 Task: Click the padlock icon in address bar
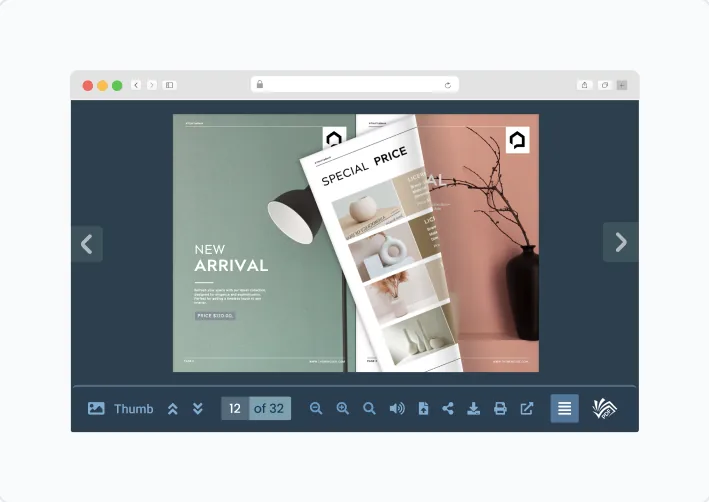point(260,84)
